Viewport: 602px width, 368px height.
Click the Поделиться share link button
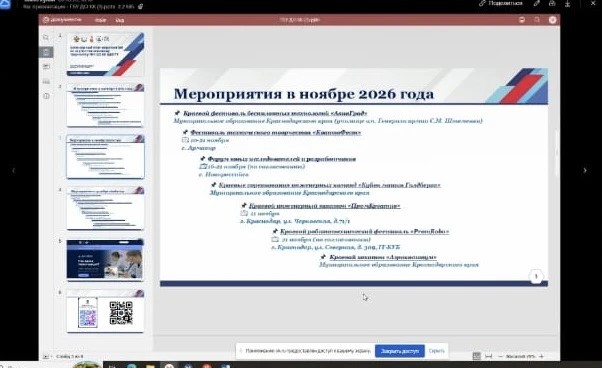501,3
